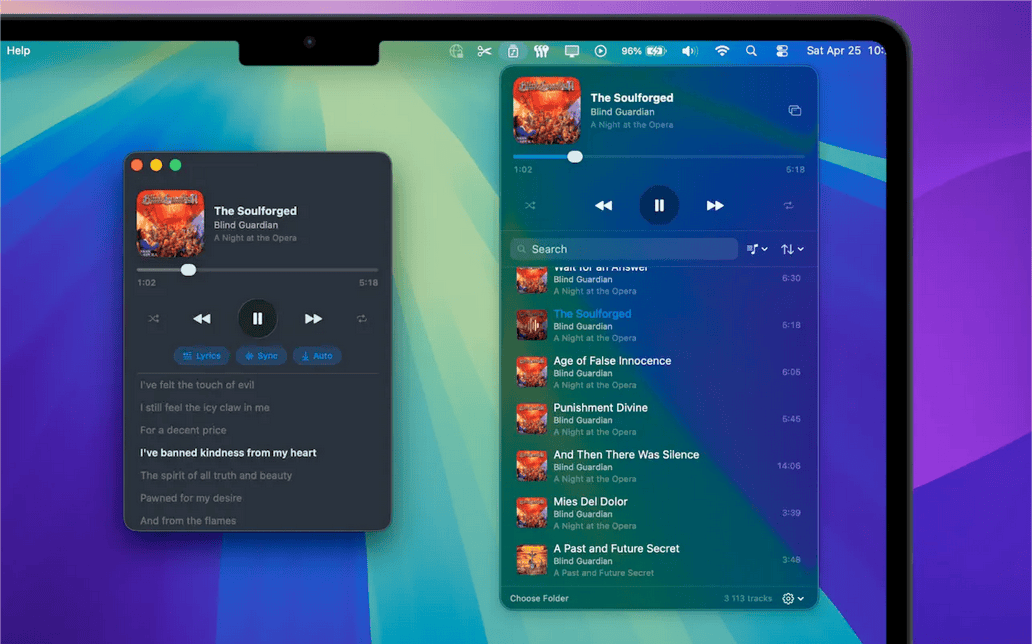Click the 1:02 elapsed time in mini player

[146, 282]
